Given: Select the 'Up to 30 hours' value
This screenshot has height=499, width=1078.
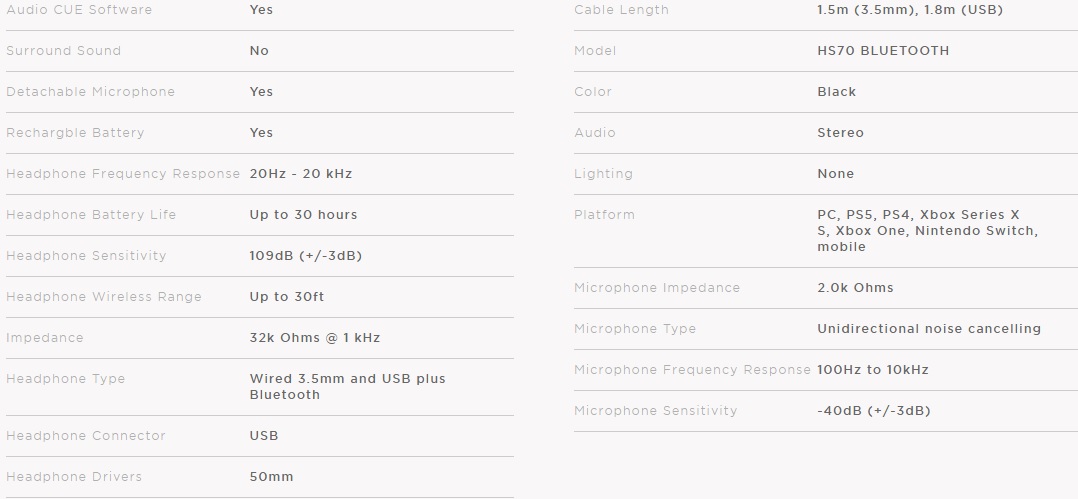Looking at the screenshot, I should pos(303,215).
